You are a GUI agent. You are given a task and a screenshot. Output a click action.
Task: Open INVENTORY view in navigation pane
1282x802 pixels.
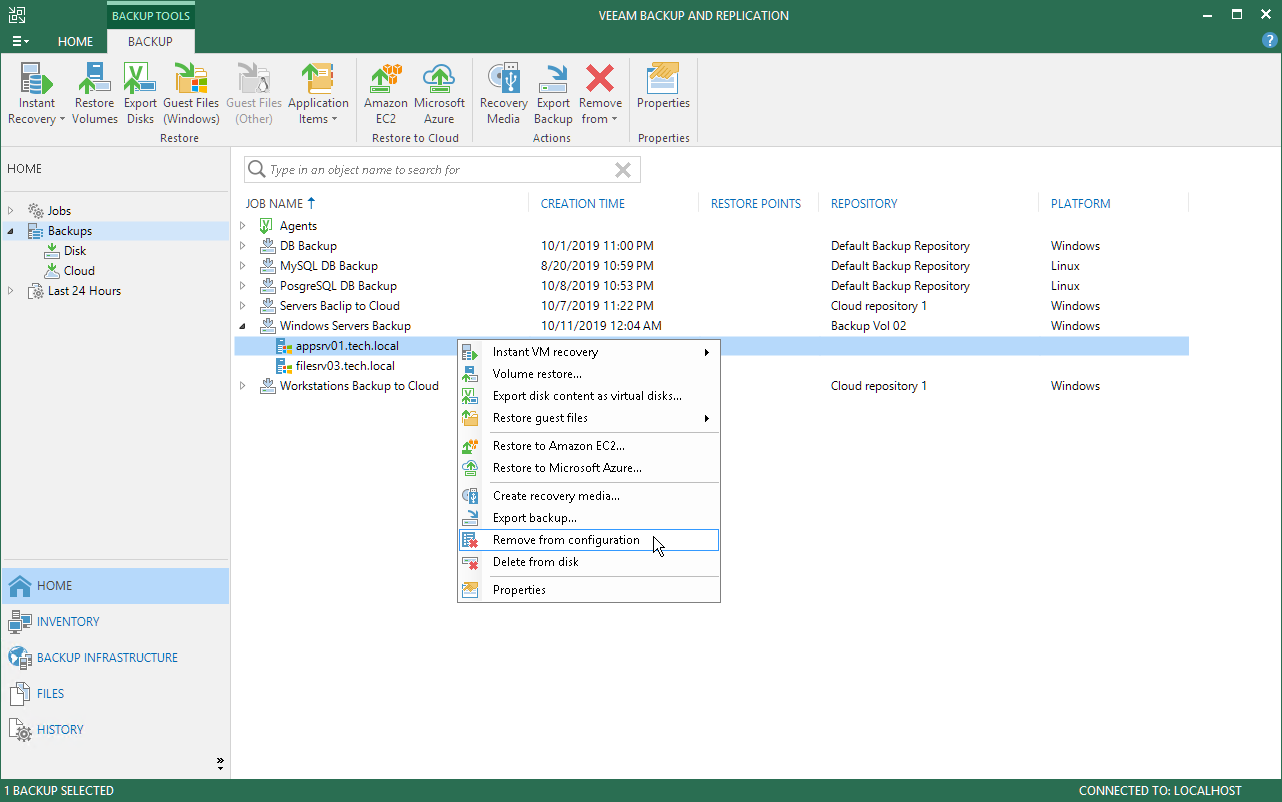point(115,622)
